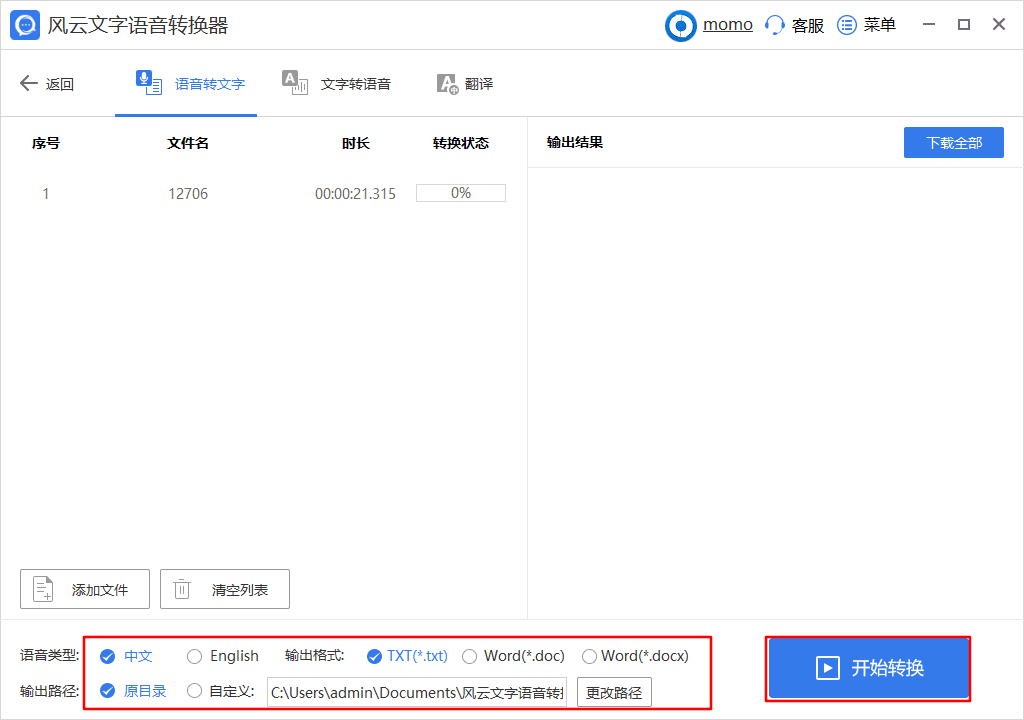Click the back arrow icon

click(x=29, y=83)
